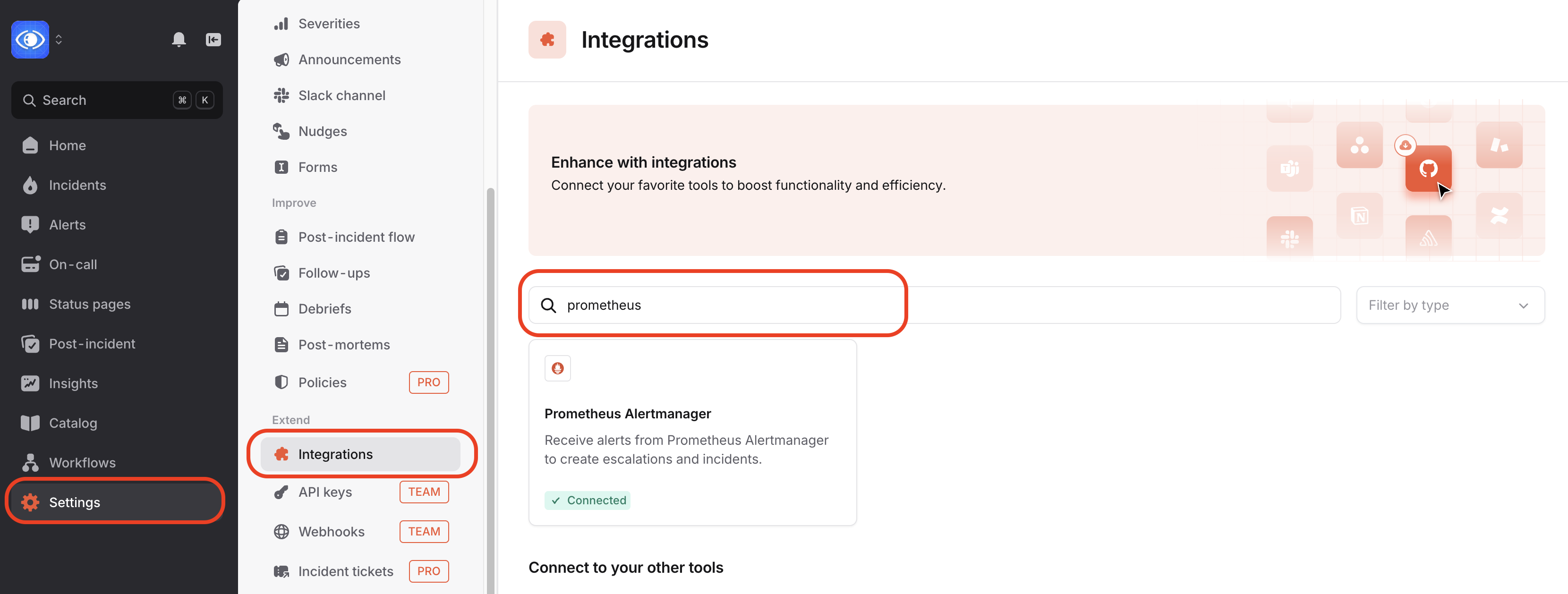Click the Post-incident flow clipboard icon
The image size is (1568, 594).
[281, 237]
